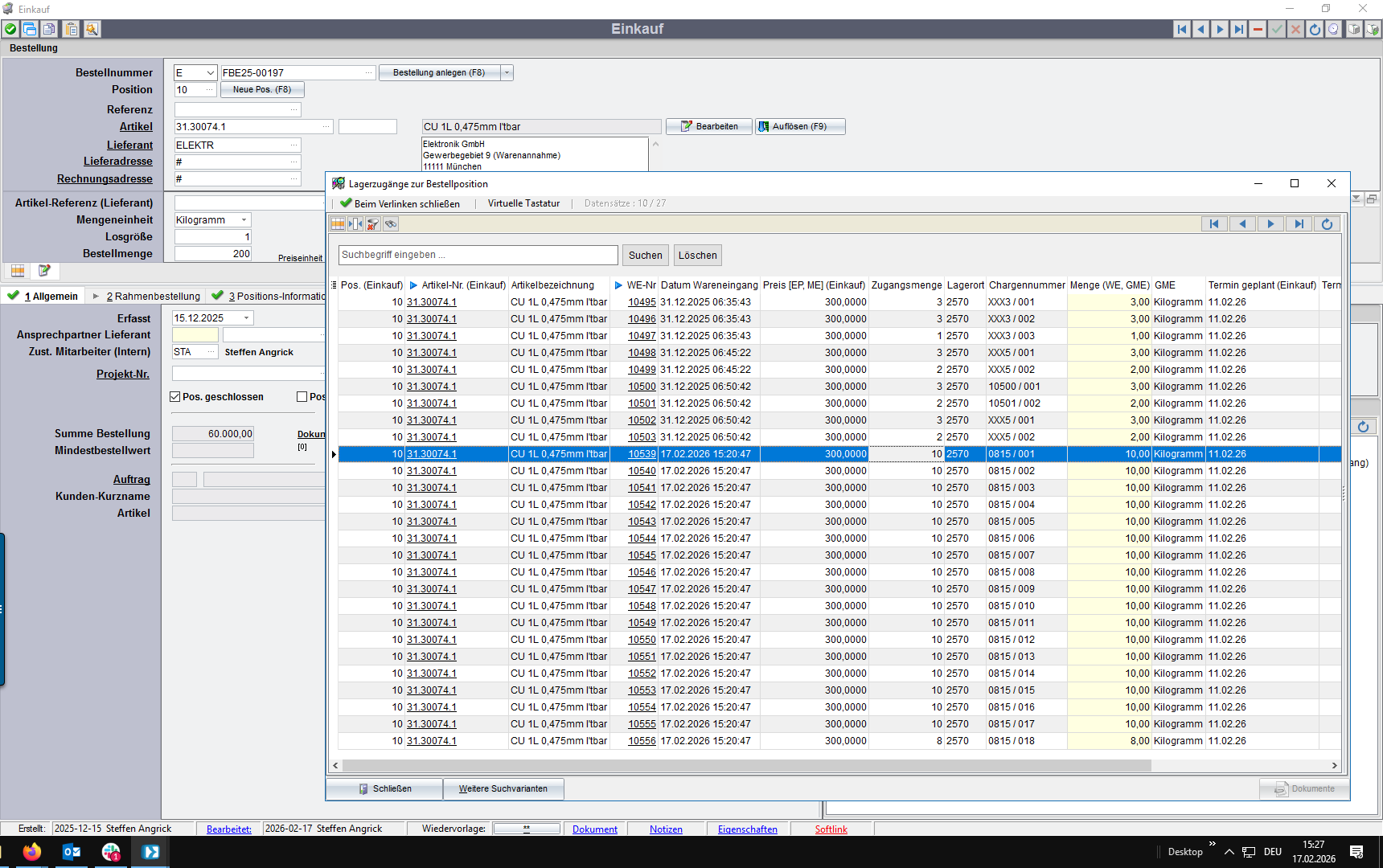Click the binoculars search icon in dialog toolbar
The height and width of the screenshot is (868, 1383).
(x=391, y=224)
